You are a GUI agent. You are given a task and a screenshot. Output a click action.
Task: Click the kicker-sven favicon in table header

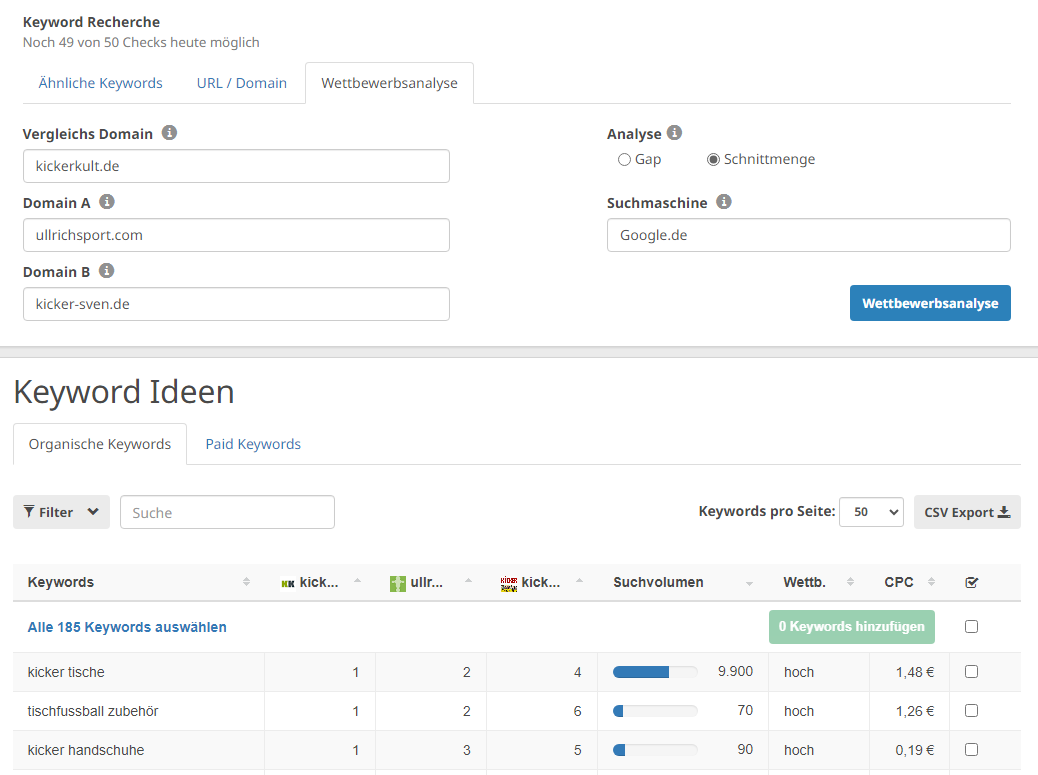point(508,583)
